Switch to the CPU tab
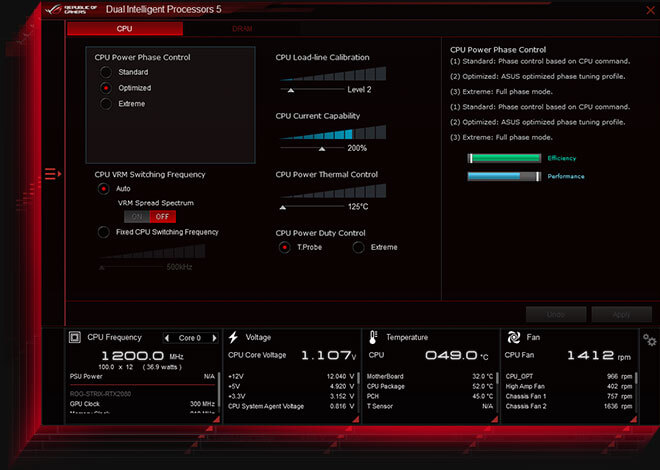 125,29
